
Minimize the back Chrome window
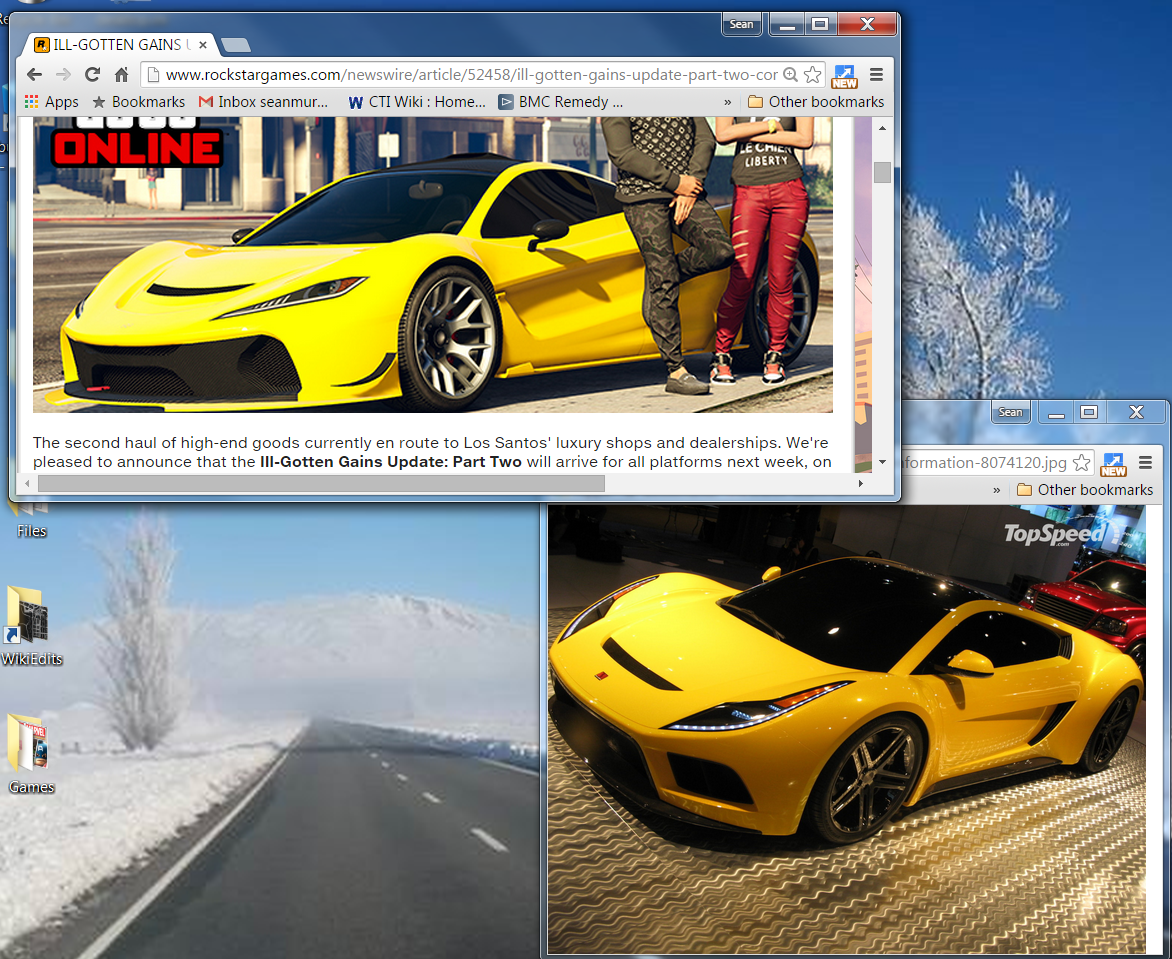click(1056, 413)
